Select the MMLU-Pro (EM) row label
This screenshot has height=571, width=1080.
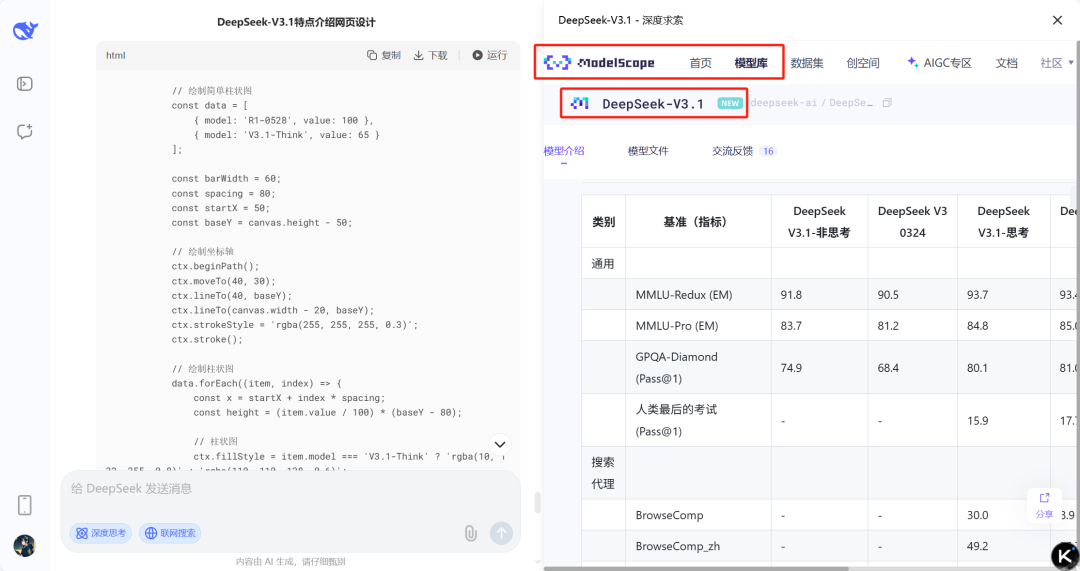point(676,326)
